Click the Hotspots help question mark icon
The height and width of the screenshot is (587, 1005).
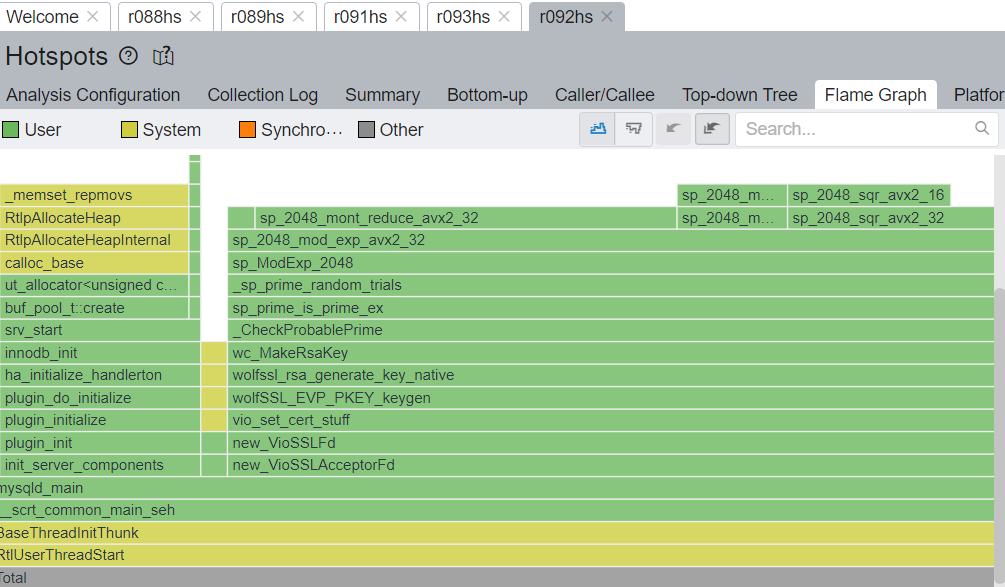click(x=128, y=56)
